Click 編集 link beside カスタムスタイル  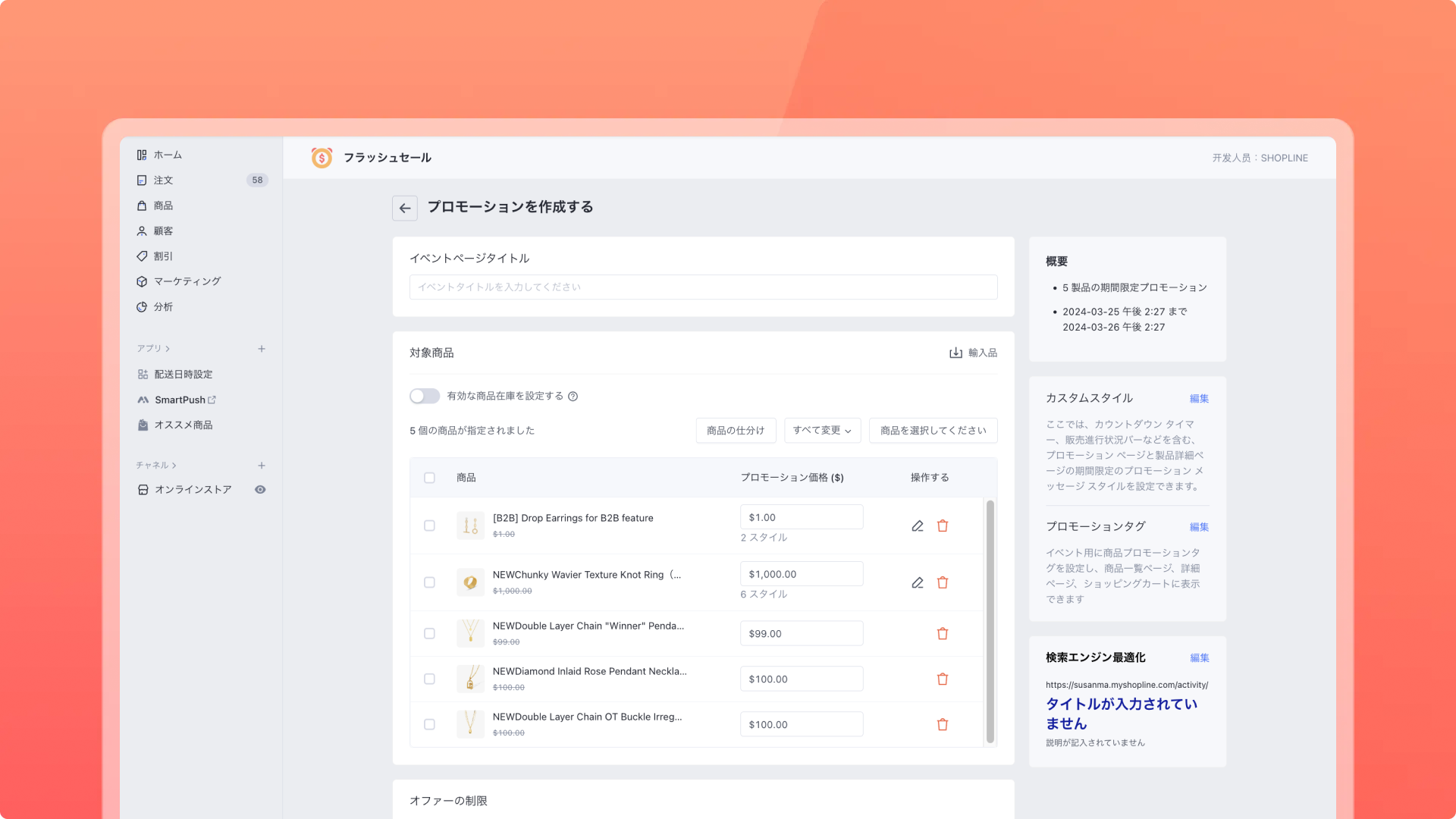1199,398
